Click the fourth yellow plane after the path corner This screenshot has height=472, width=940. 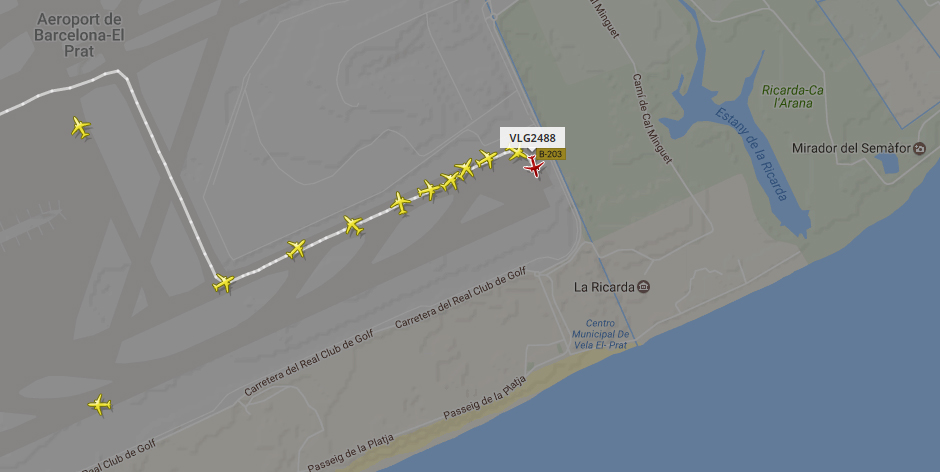[x=428, y=190]
